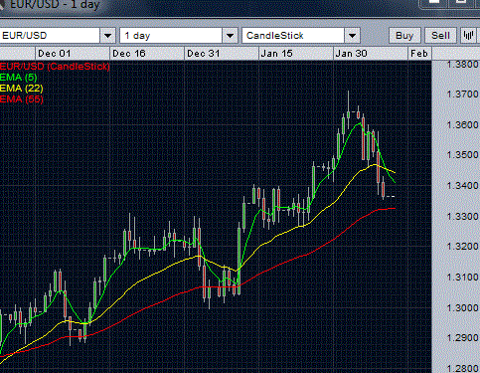Click the 1.3100 price axis label
This screenshot has width=480, height=373.
(463, 277)
